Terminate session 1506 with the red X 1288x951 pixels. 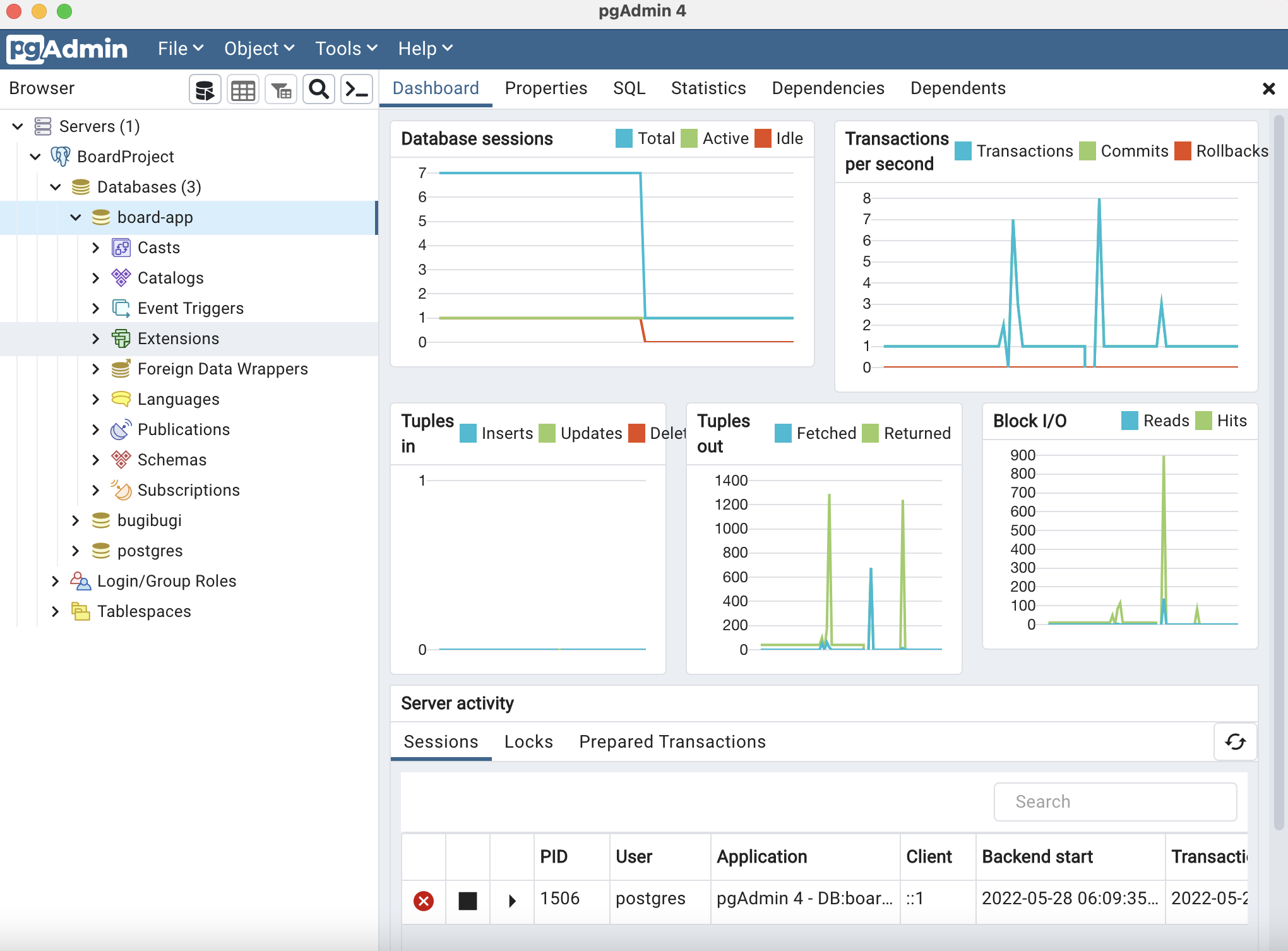424,900
